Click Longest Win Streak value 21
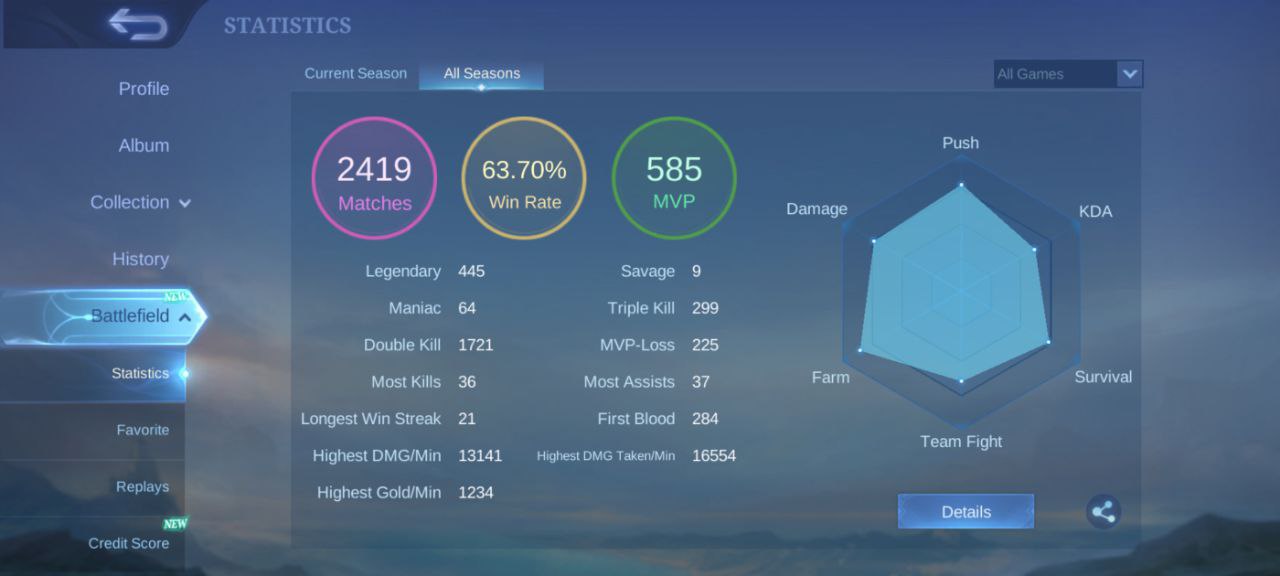Image resolution: width=1280 pixels, height=576 pixels. pos(467,419)
